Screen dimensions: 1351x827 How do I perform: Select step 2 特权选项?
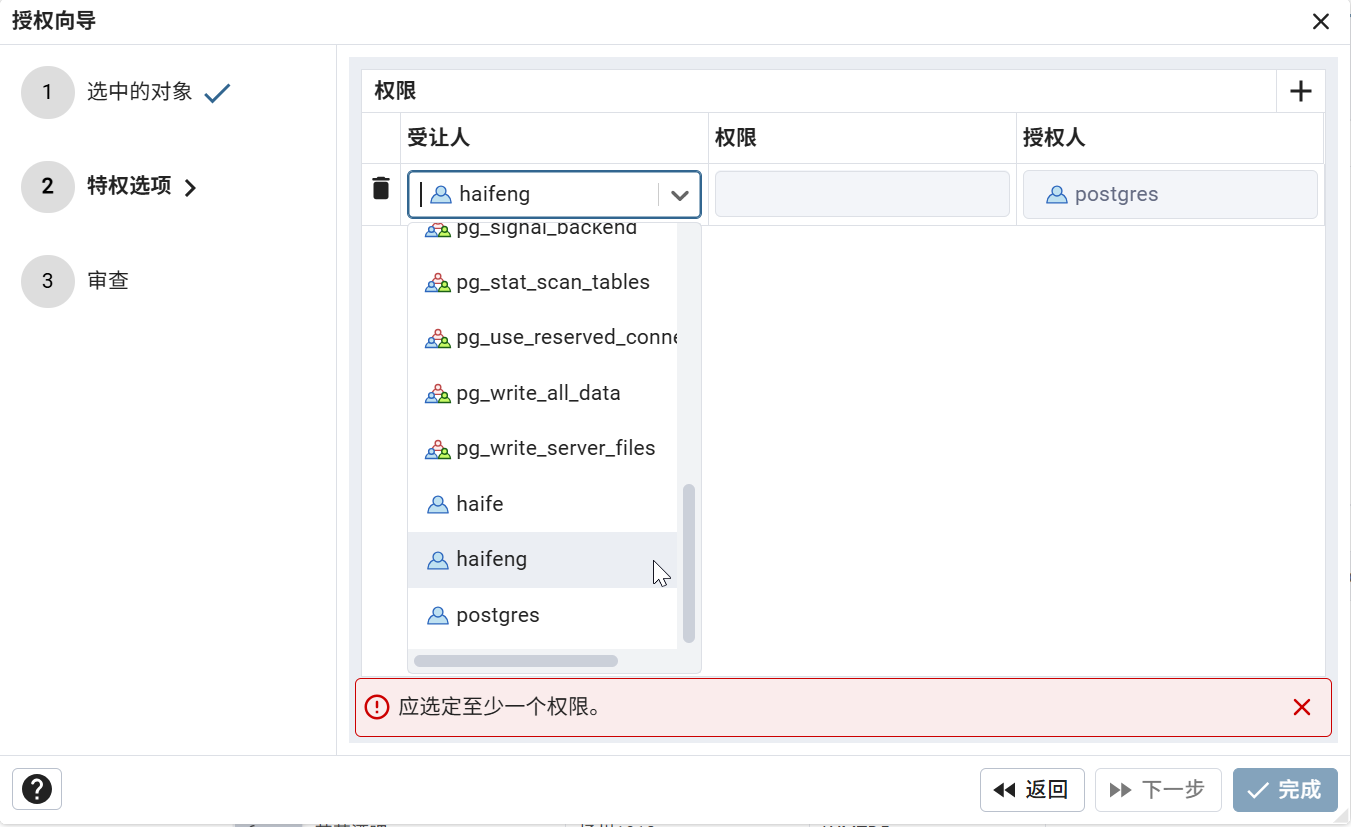pos(129,186)
